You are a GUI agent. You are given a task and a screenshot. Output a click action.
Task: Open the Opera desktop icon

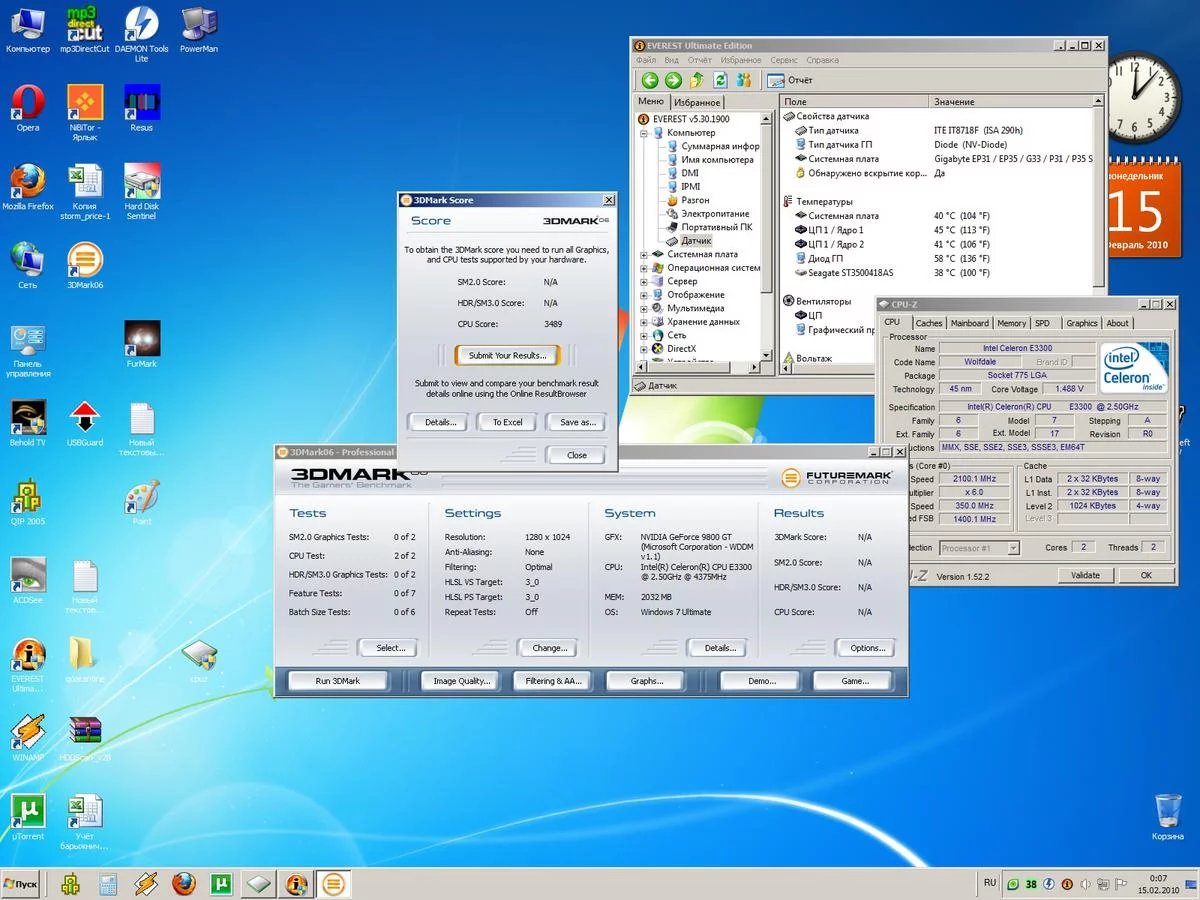tap(28, 108)
